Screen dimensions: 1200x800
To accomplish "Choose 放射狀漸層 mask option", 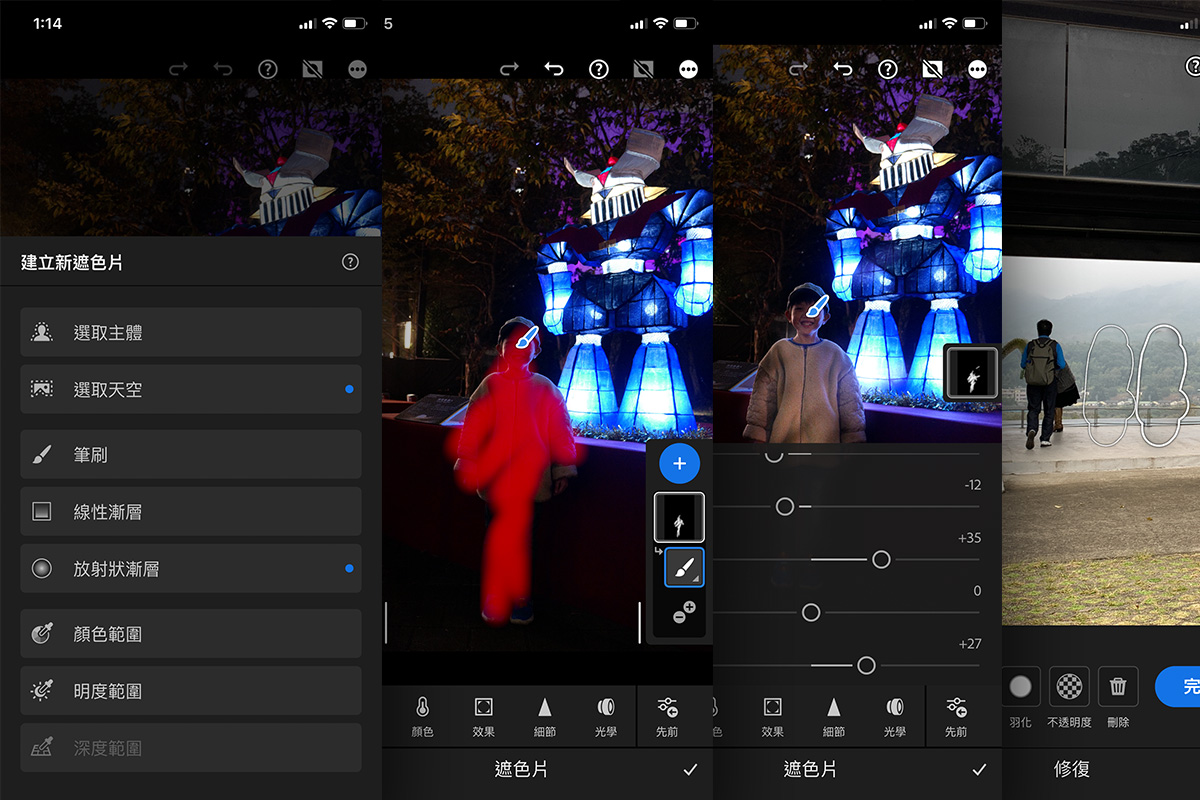I will point(191,569).
